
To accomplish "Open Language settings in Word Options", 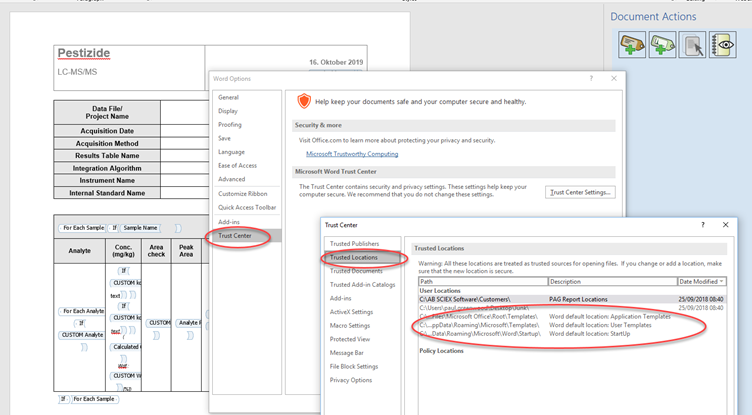I will pyautogui.click(x=231, y=152).
